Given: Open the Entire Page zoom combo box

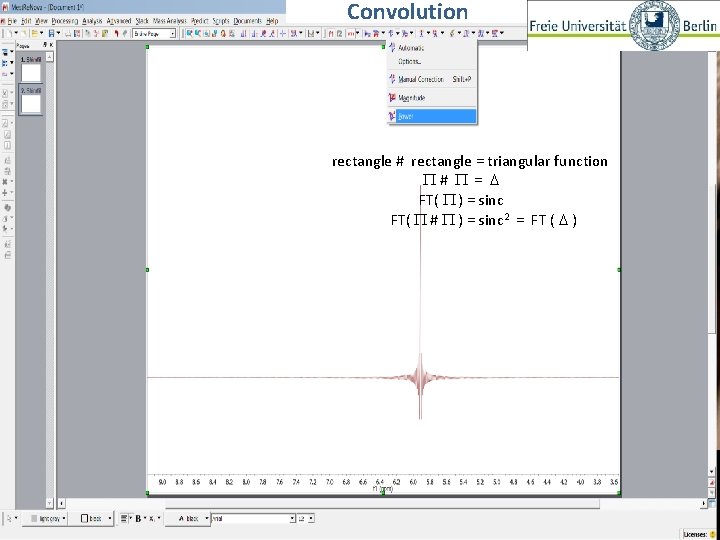Looking at the screenshot, I should coord(154,34).
